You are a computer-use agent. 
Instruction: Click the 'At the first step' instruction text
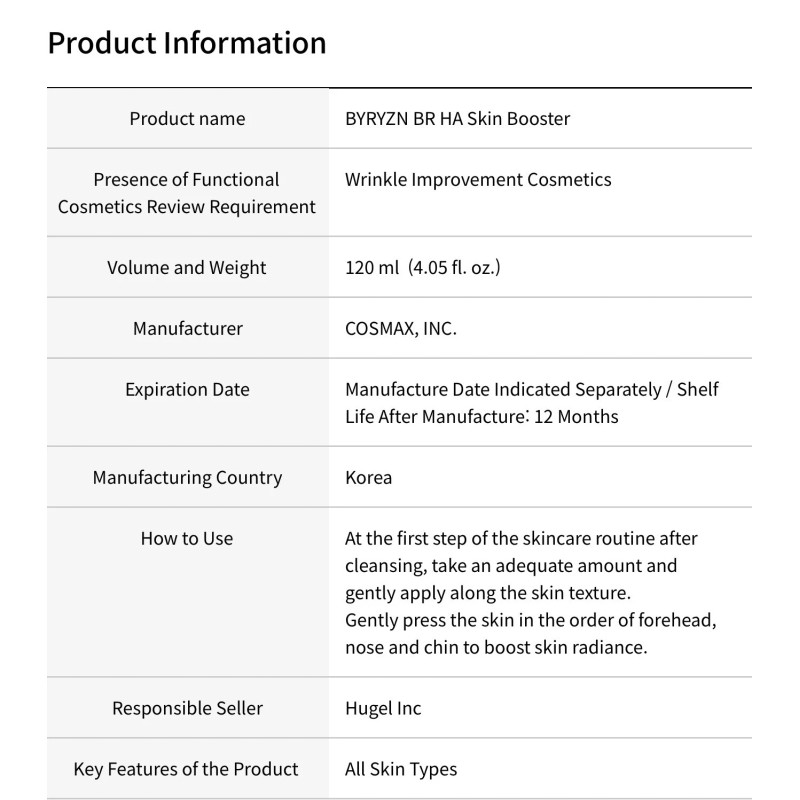click(521, 539)
